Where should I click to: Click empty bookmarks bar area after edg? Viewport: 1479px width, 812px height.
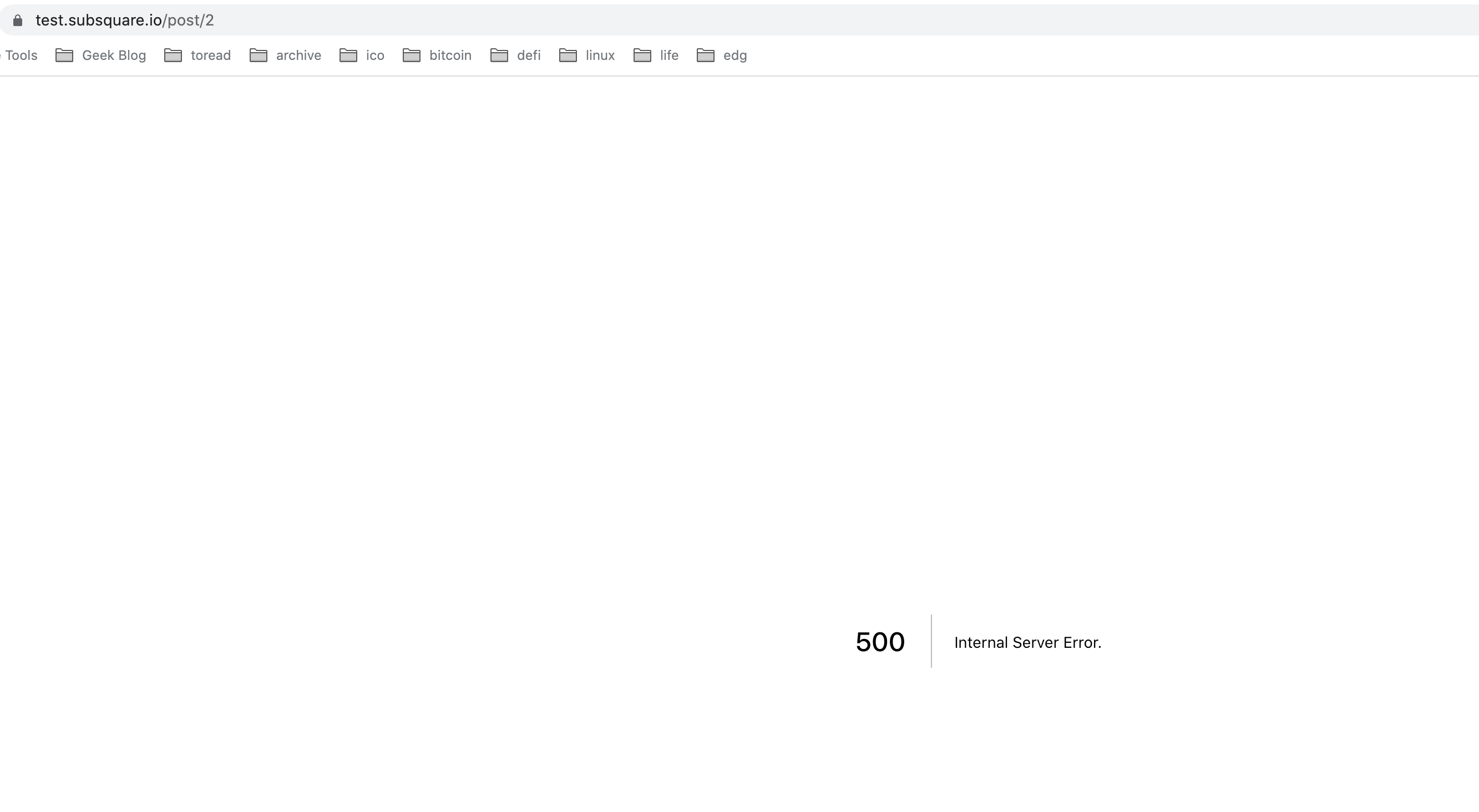(1034, 55)
